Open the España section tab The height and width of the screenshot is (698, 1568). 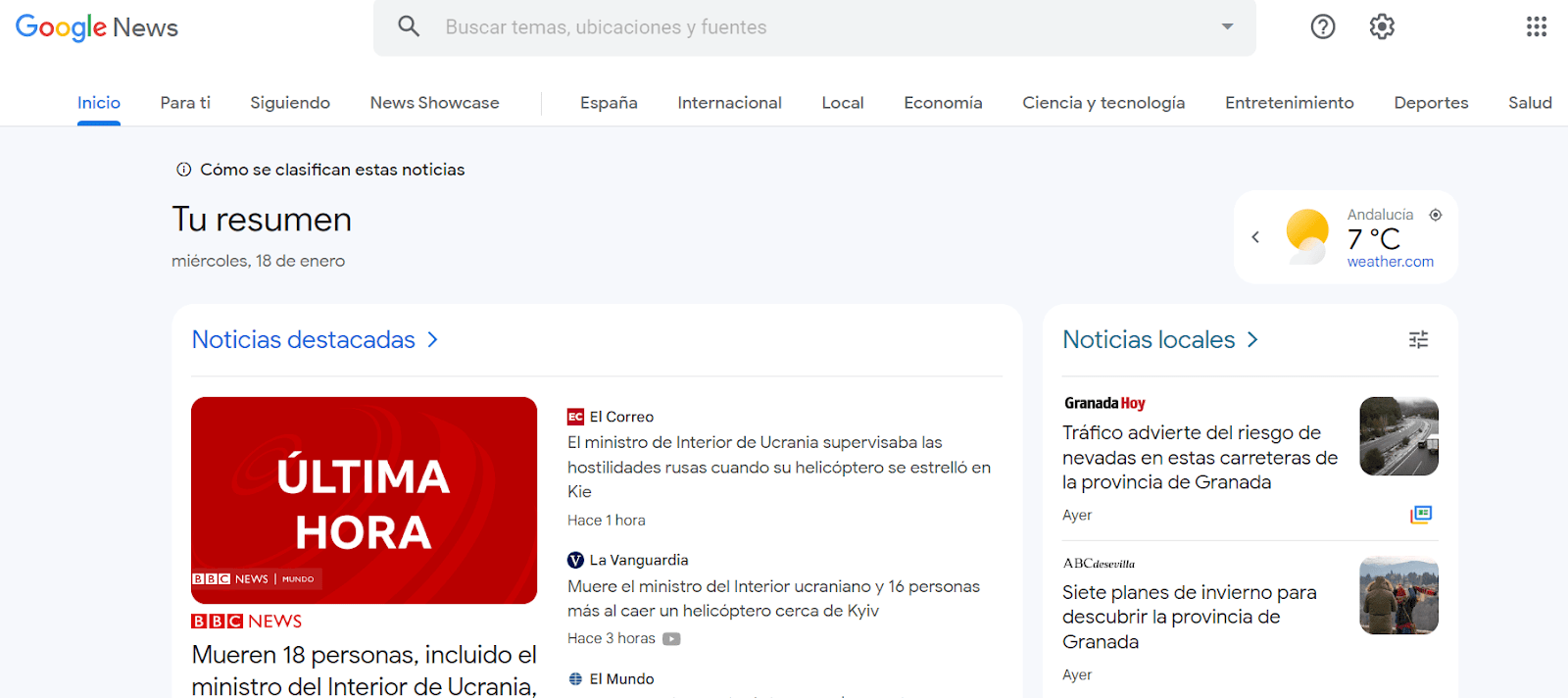click(x=609, y=102)
